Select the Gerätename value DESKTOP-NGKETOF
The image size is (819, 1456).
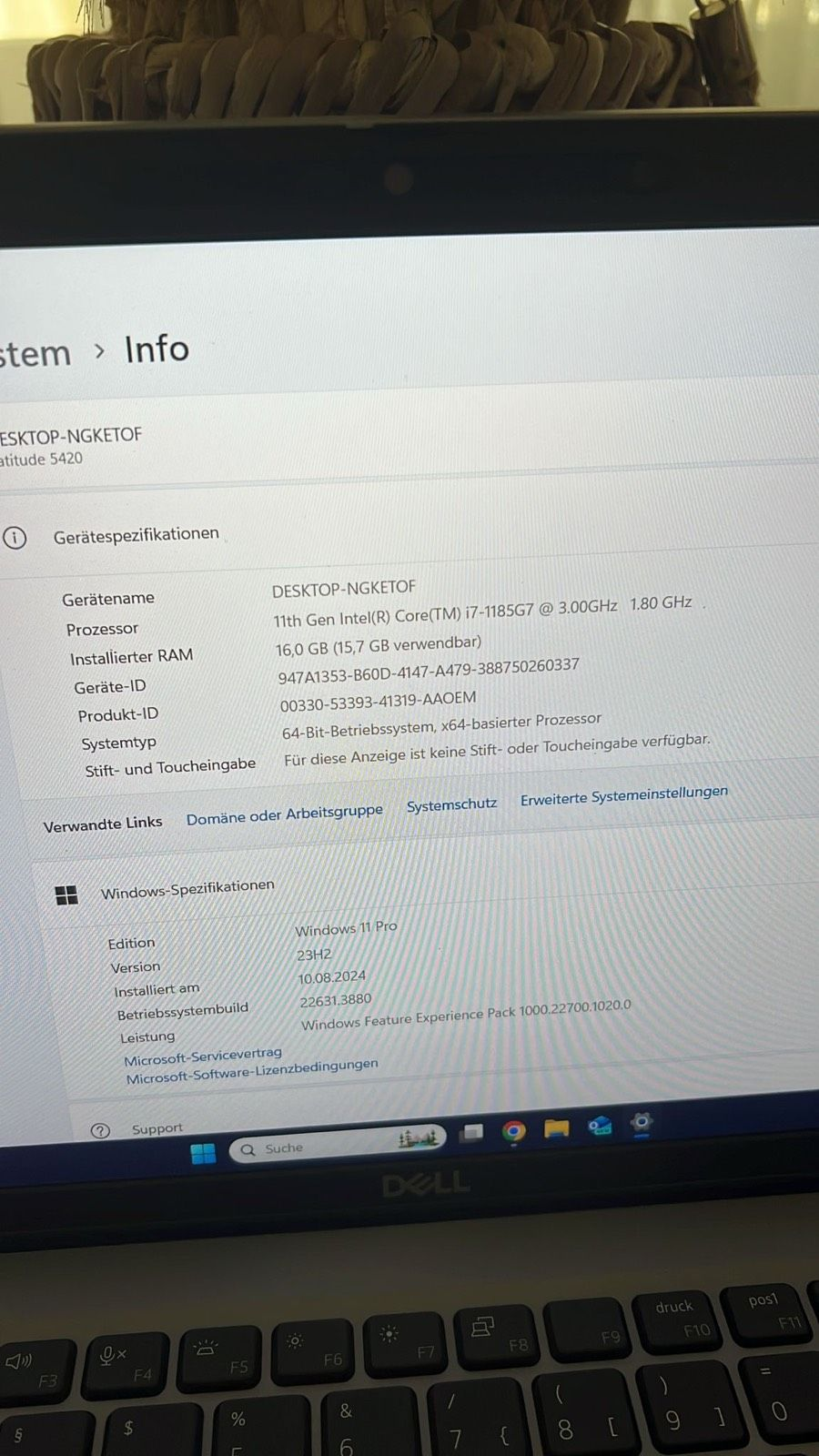(344, 589)
